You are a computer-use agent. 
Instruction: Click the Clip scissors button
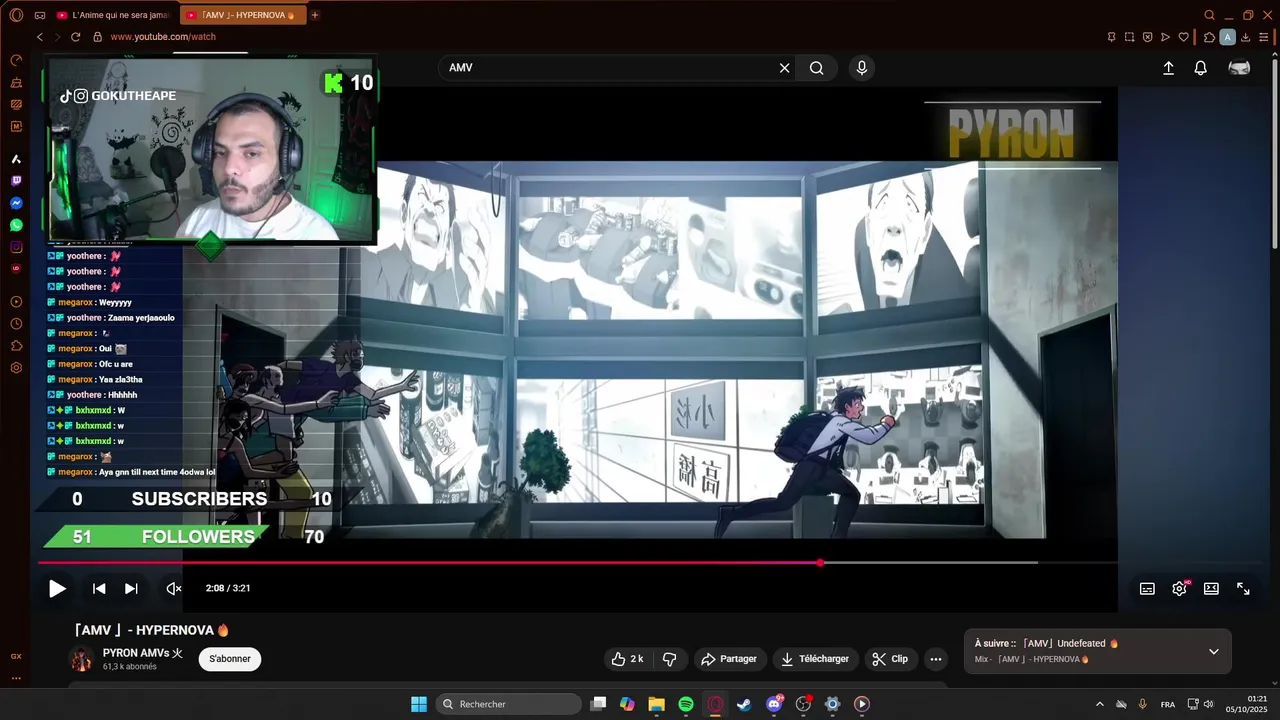(890, 659)
